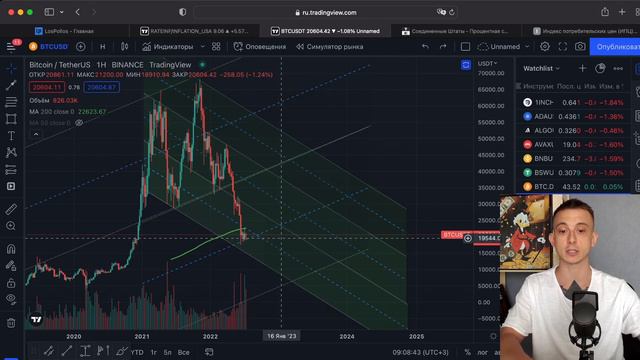Open Watchlist more options dots
This screenshot has height=360, width=640.
(x=618, y=69)
